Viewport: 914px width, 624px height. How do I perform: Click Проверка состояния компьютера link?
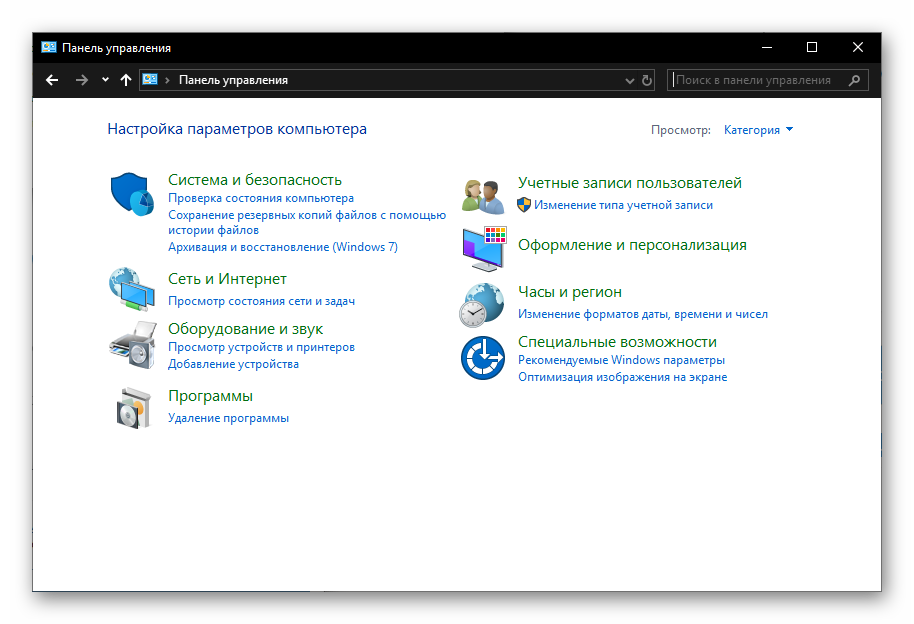click(261, 198)
